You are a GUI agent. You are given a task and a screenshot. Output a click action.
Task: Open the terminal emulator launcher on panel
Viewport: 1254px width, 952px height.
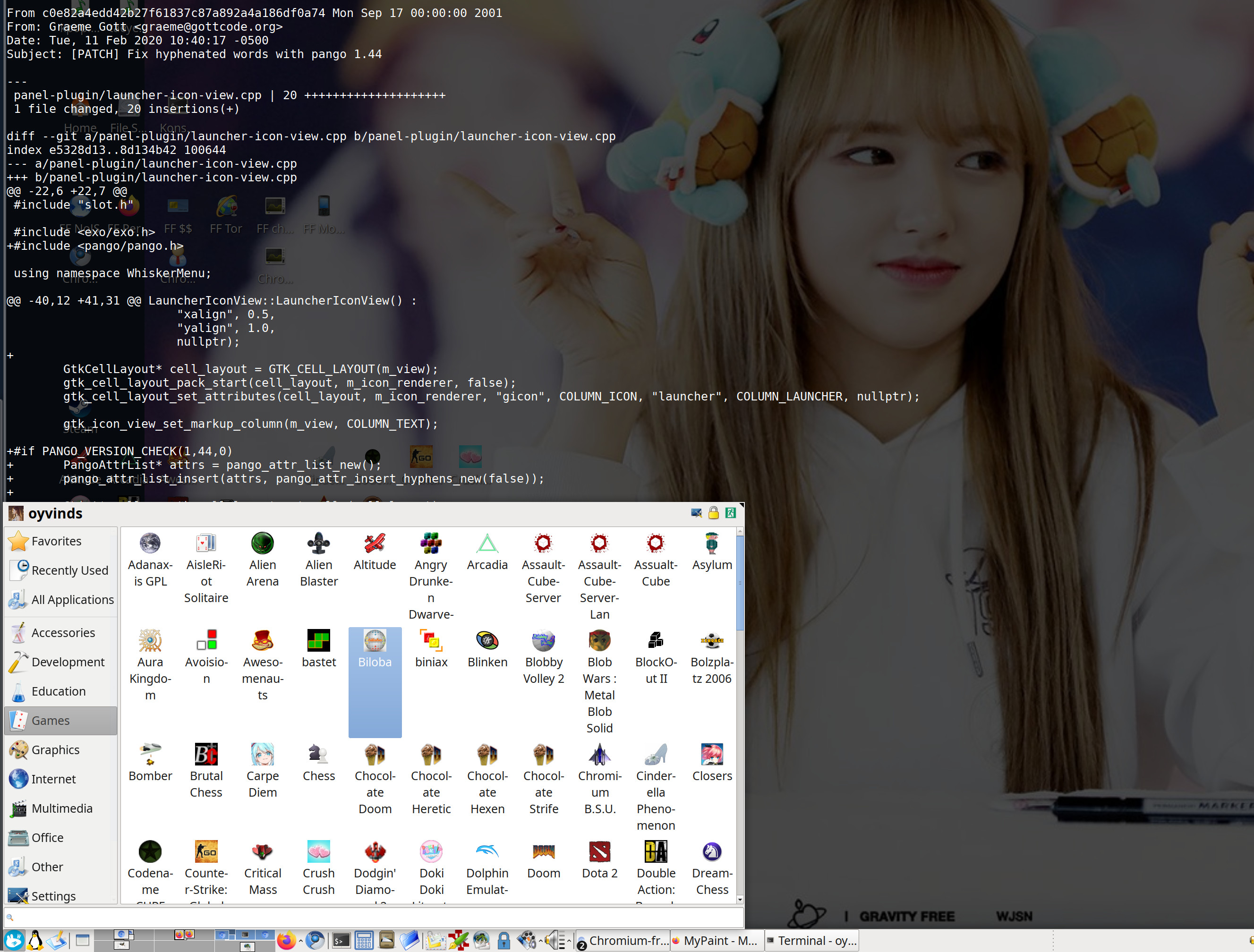tap(341, 941)
